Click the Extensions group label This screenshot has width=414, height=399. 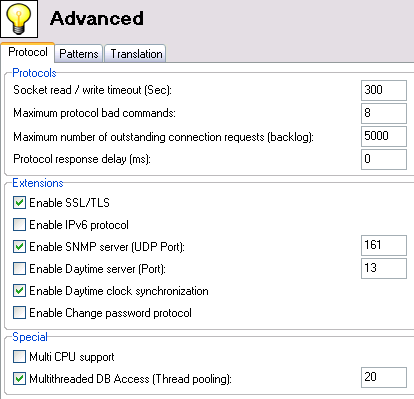tap(38, 183)
